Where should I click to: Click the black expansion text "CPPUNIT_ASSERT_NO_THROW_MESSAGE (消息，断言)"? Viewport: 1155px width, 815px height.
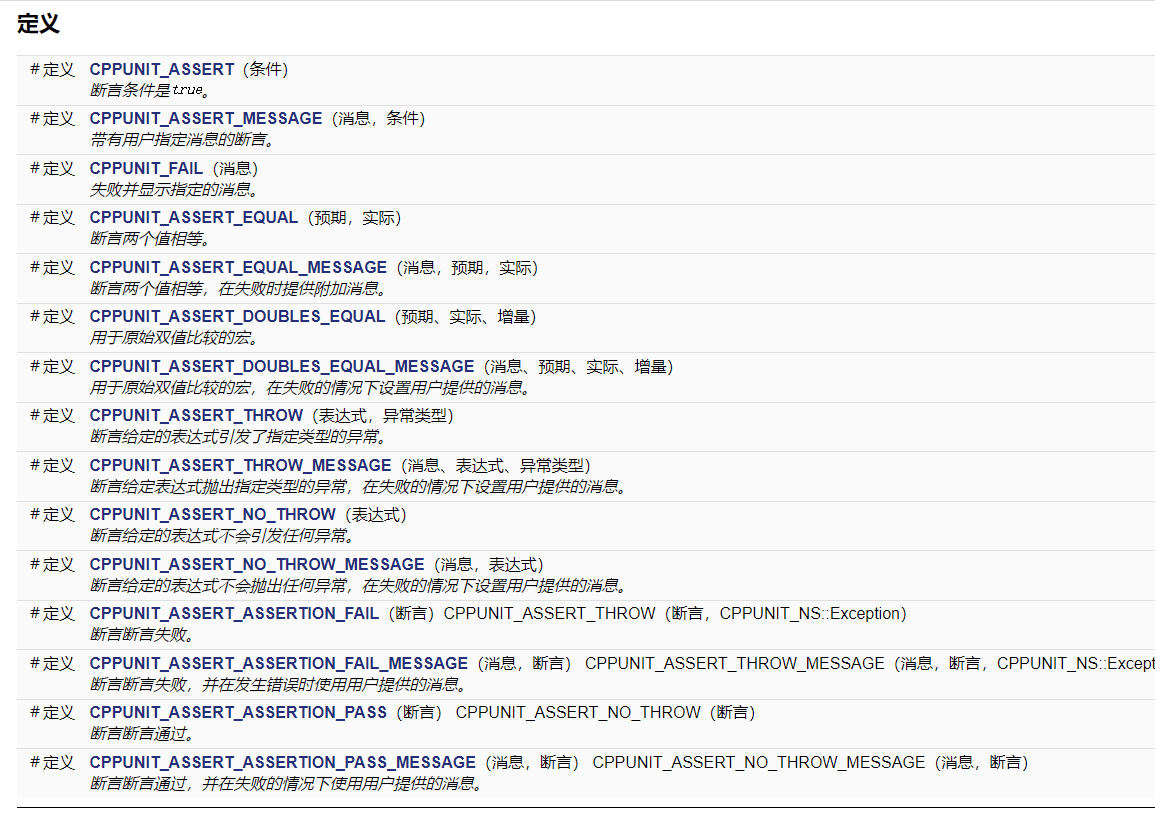tap(810, 763)
